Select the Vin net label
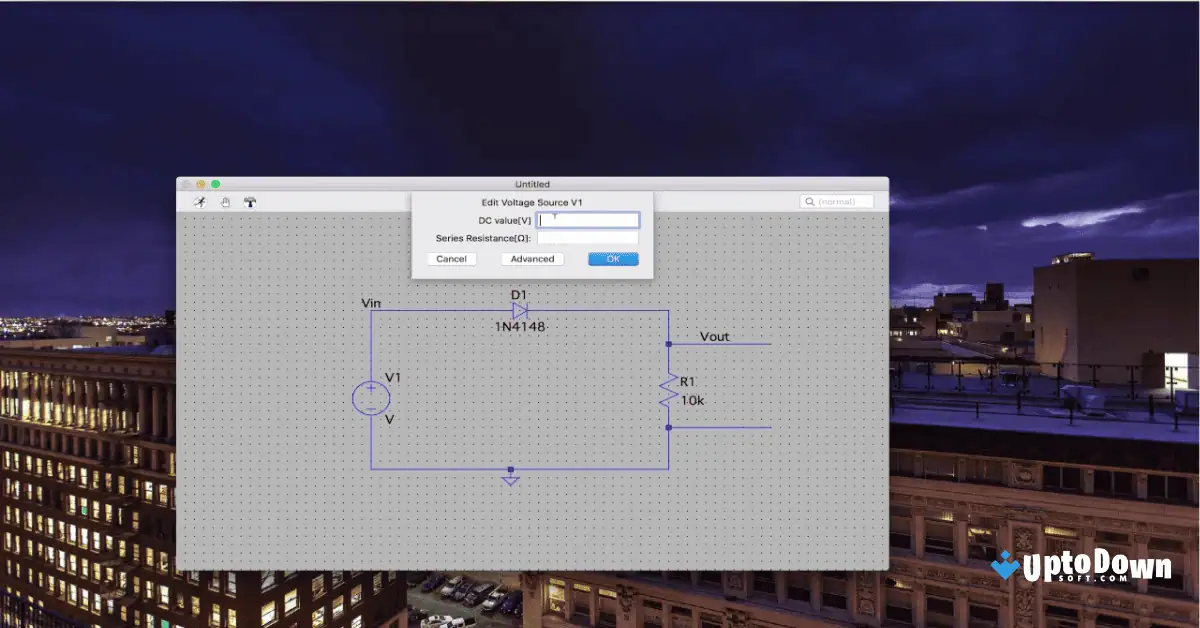The image size is (1200, 628). point(371,302)
